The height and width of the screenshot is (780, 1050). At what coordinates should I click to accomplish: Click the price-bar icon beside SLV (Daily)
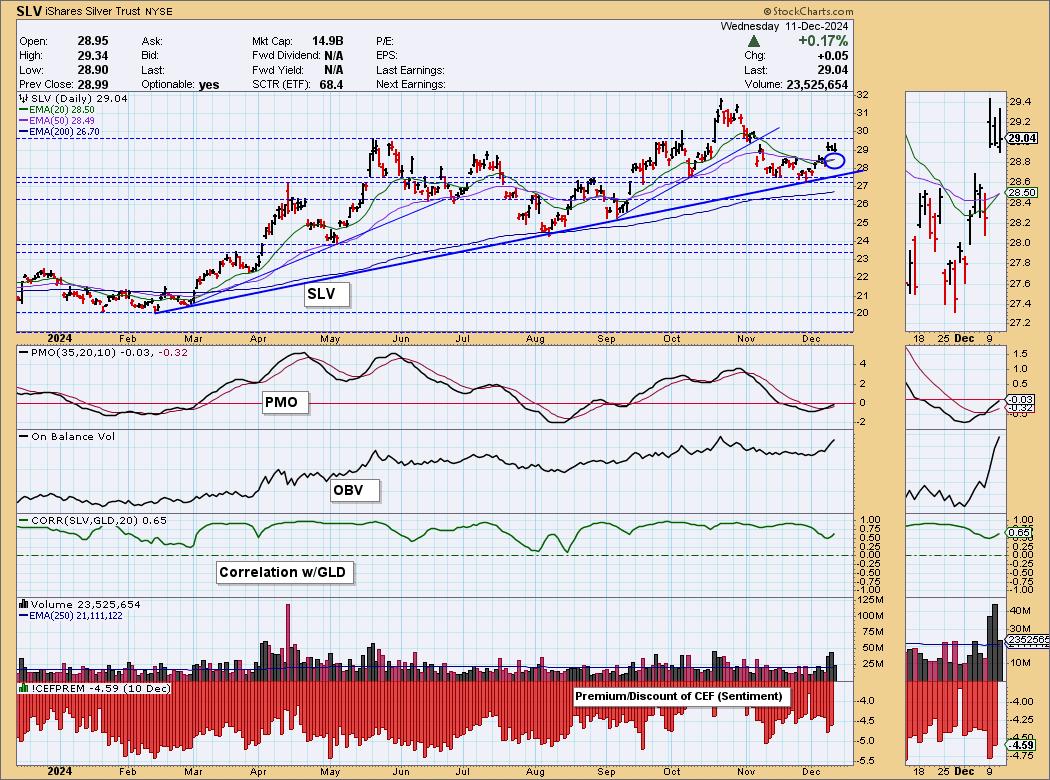23,99
